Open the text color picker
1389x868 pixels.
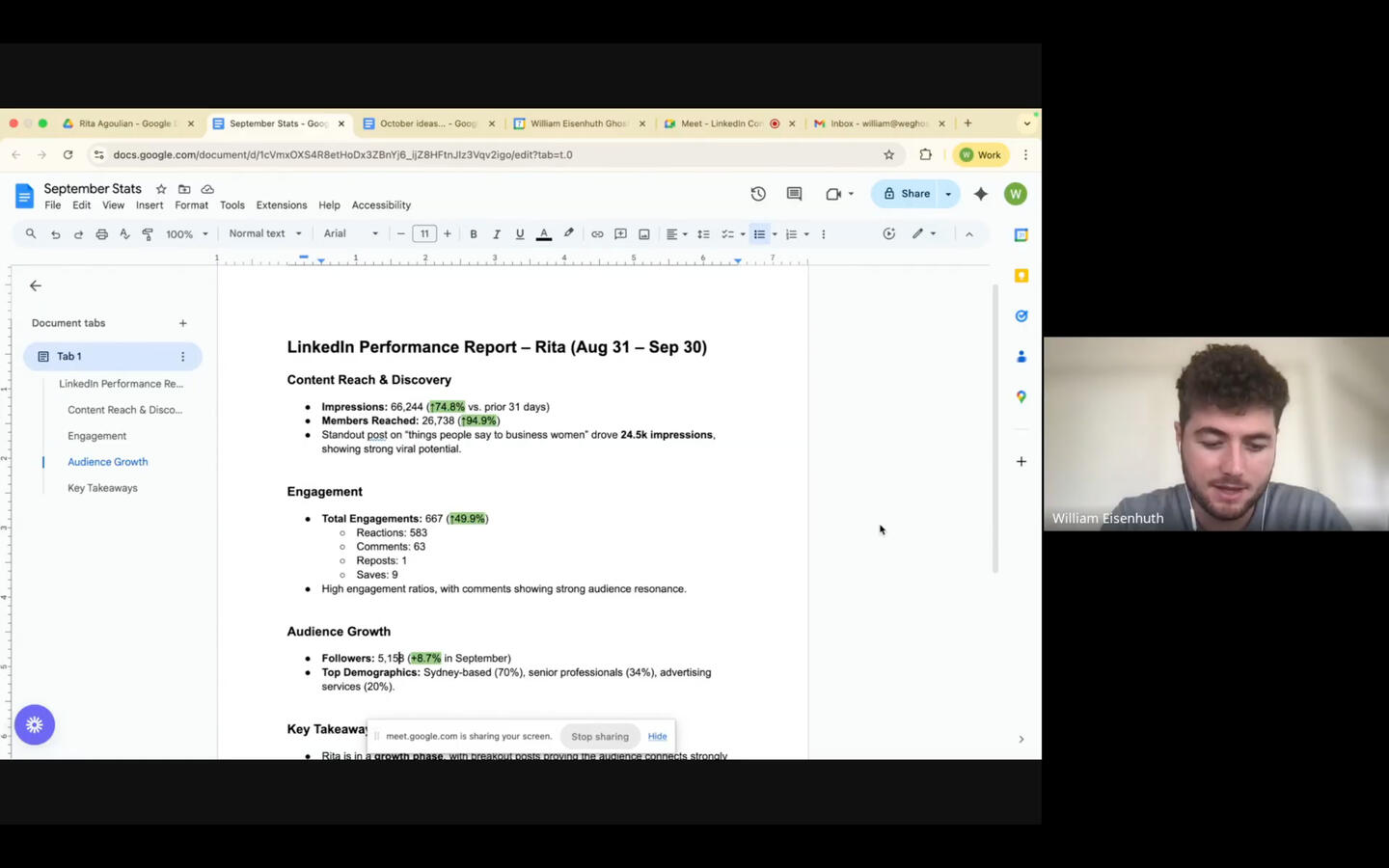[x=544, y=234]
